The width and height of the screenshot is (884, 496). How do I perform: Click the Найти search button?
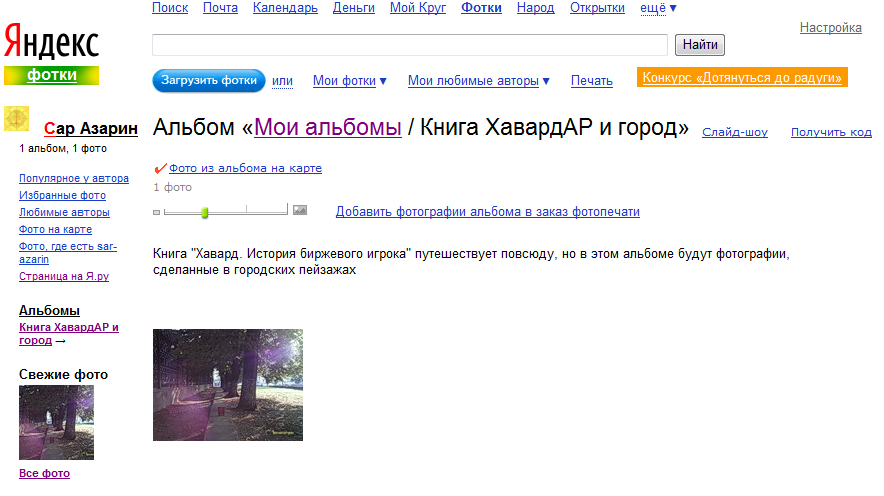pyautogui.click(x=700, y=45)
